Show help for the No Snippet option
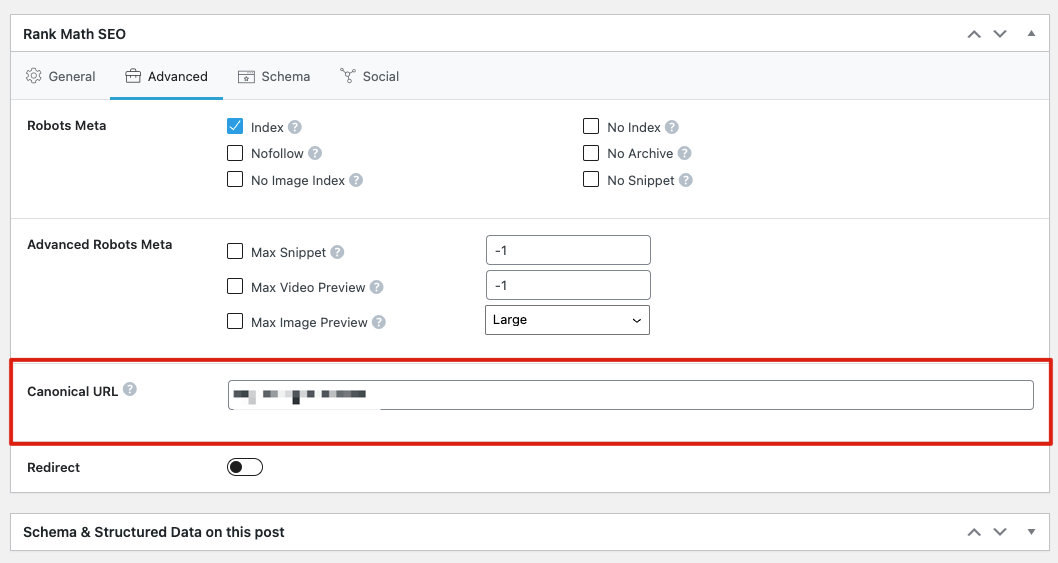The height and width of the screenshot is (563, 1058). (686, 180)
